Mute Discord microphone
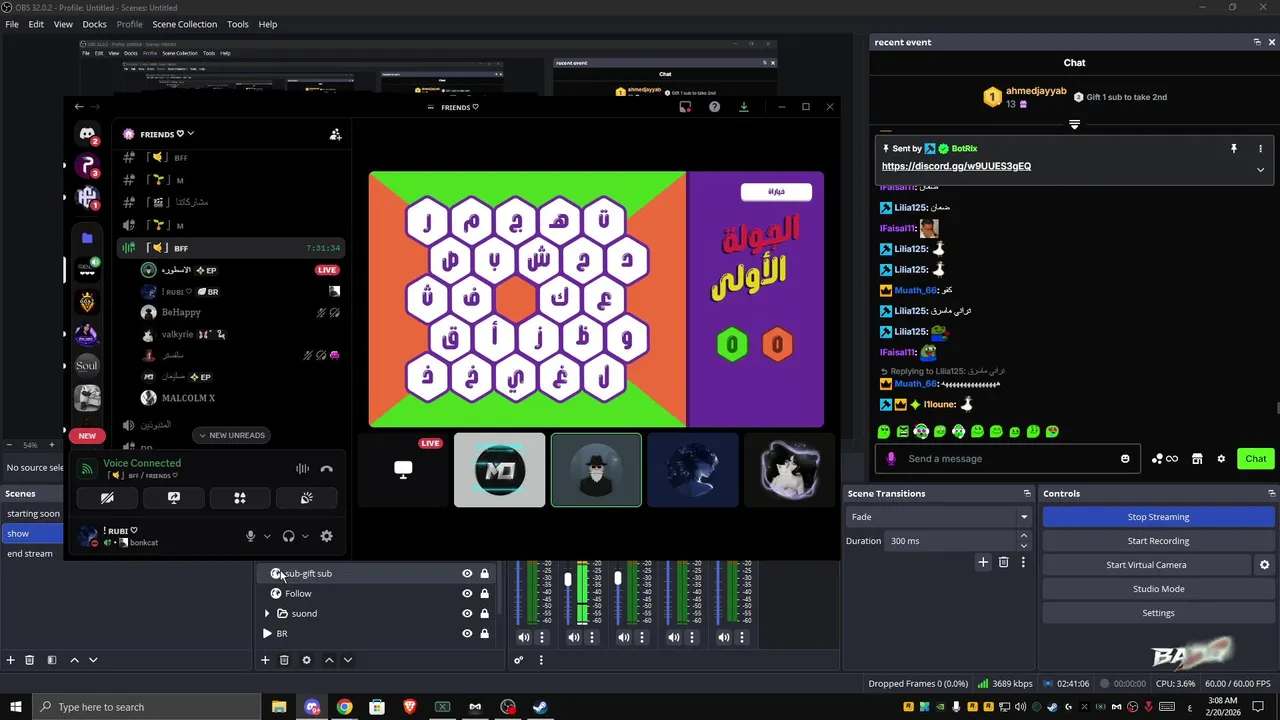The image size is (1280, 720). tap(250, 536)
